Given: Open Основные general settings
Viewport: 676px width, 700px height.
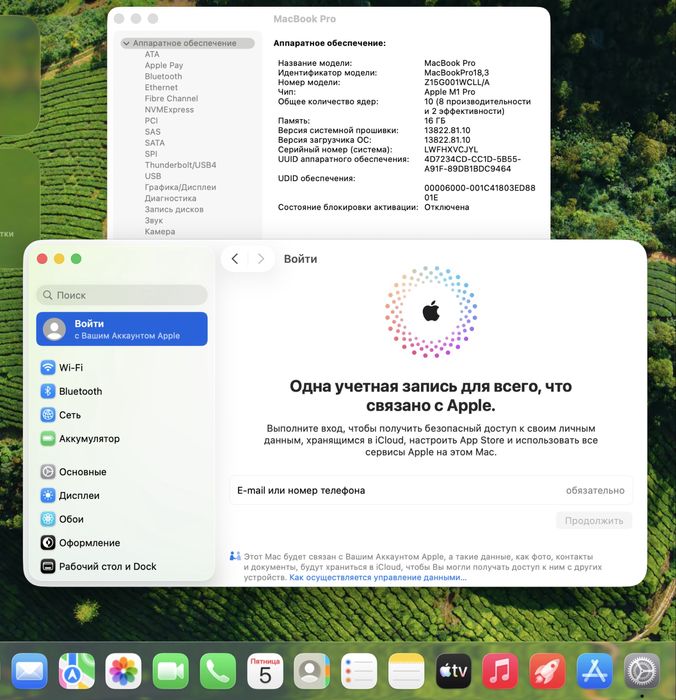Looking at the screenshot, I should [x=121, y=471].
